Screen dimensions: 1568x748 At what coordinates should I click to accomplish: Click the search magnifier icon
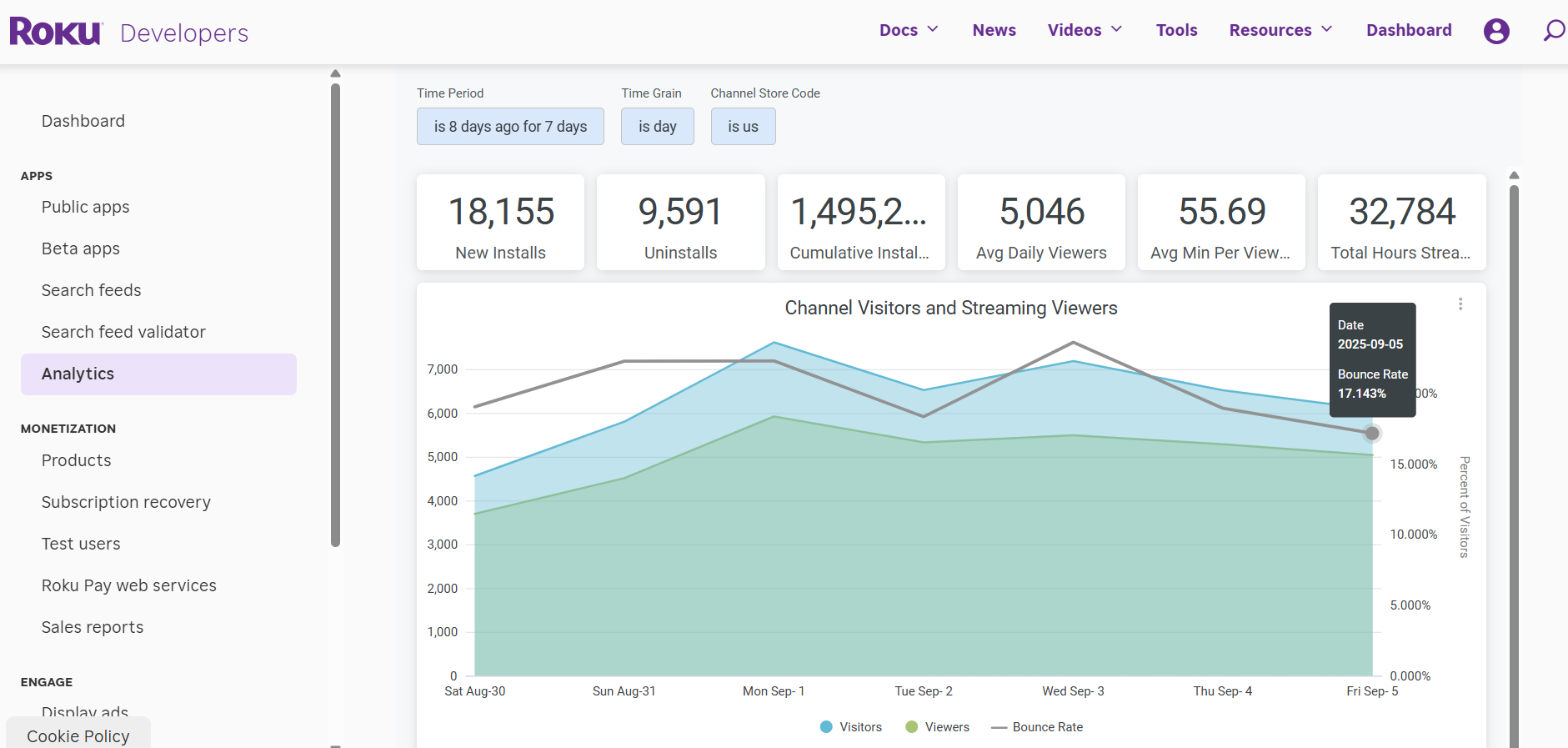click(x=1553, y=31)
